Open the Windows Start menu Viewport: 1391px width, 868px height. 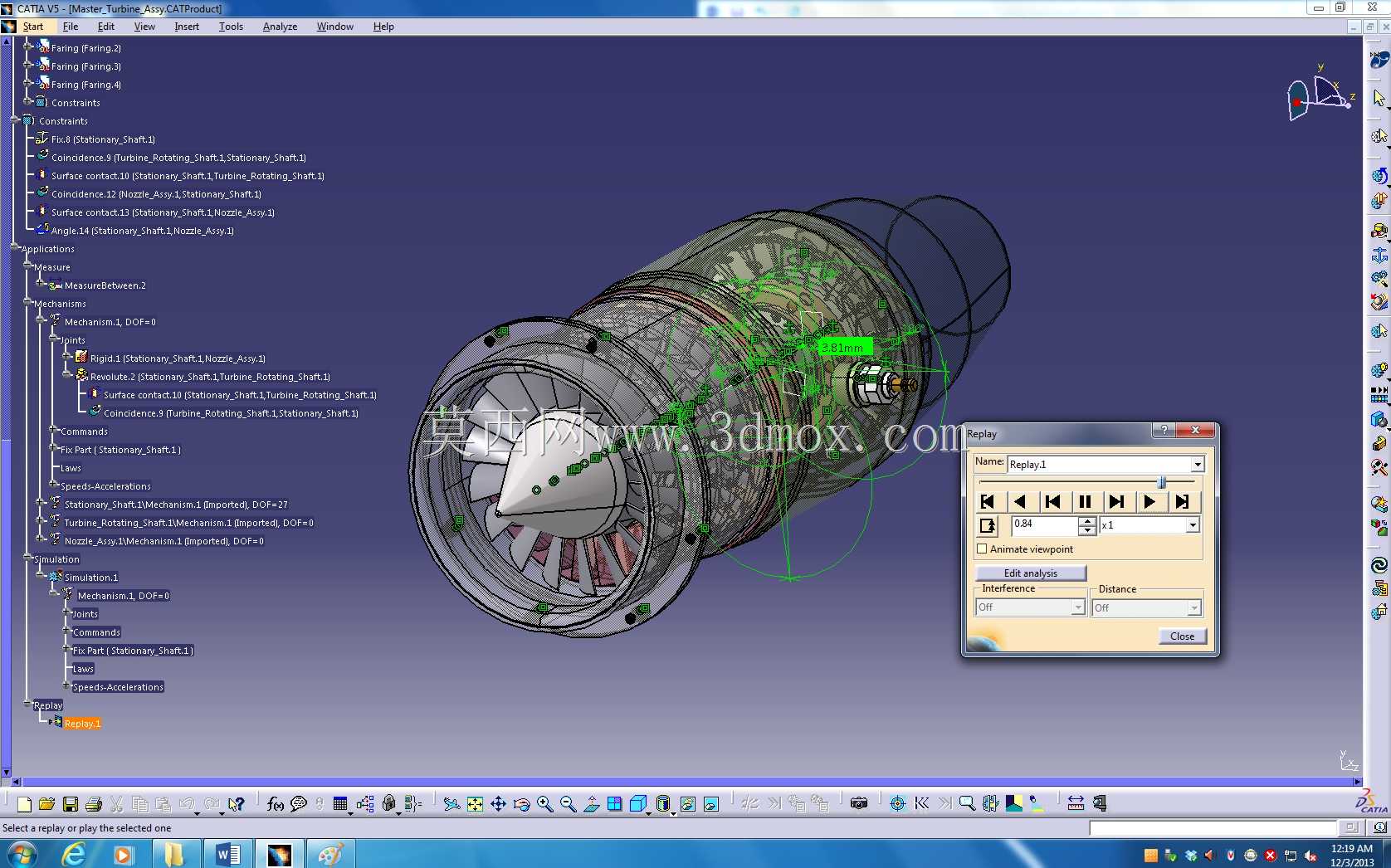(22, 854)
